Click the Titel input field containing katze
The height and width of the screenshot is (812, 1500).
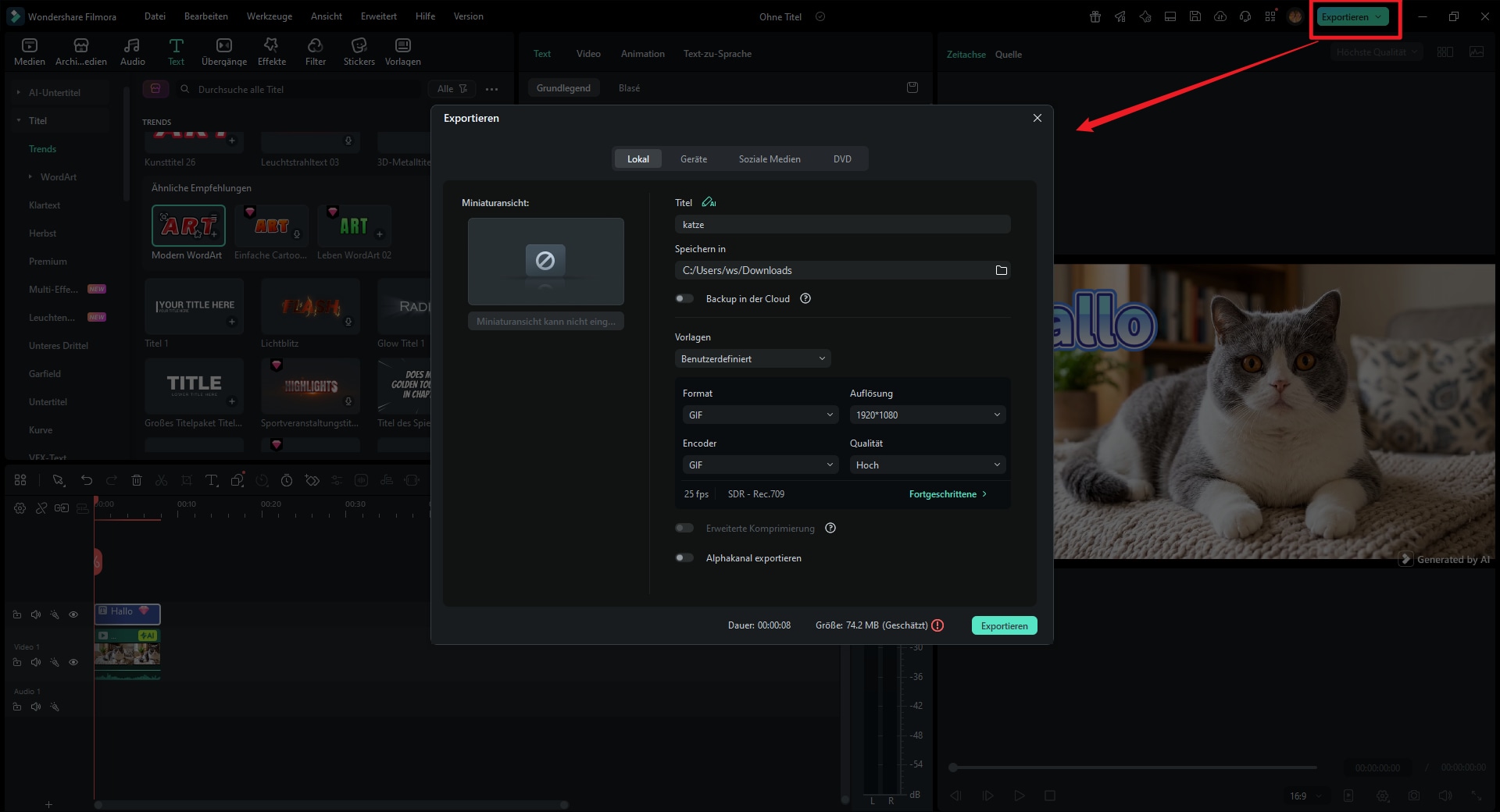tap(843, 224)
